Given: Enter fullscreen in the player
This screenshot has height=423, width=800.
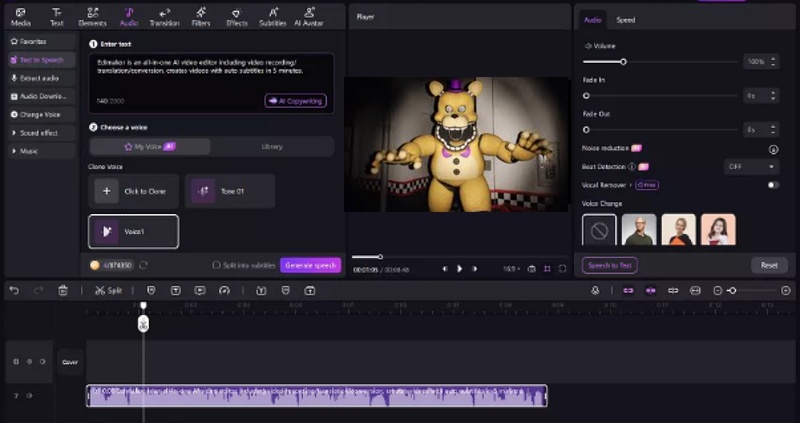Looking at the screenshot, I should (x=562, y=269).
